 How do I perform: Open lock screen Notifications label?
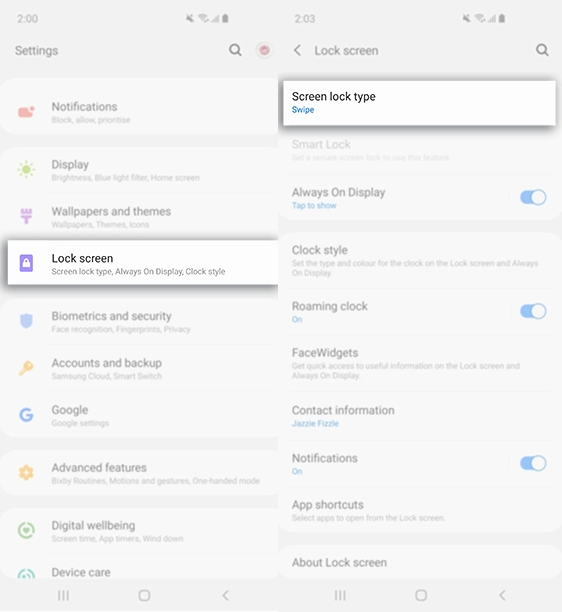tap(325, 458)
